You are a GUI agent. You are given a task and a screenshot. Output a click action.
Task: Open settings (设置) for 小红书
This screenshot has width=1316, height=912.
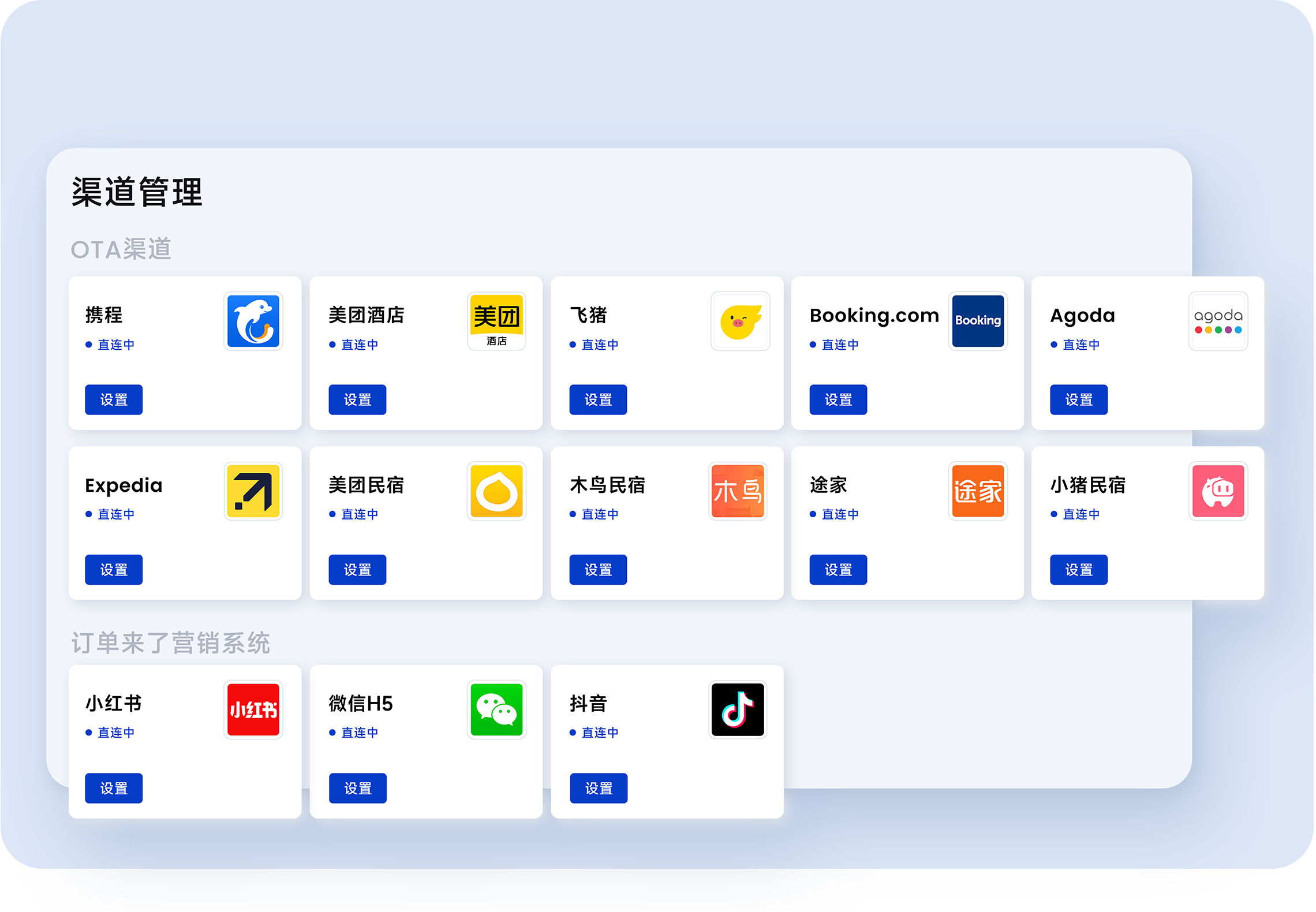click(x=114, y=788)
